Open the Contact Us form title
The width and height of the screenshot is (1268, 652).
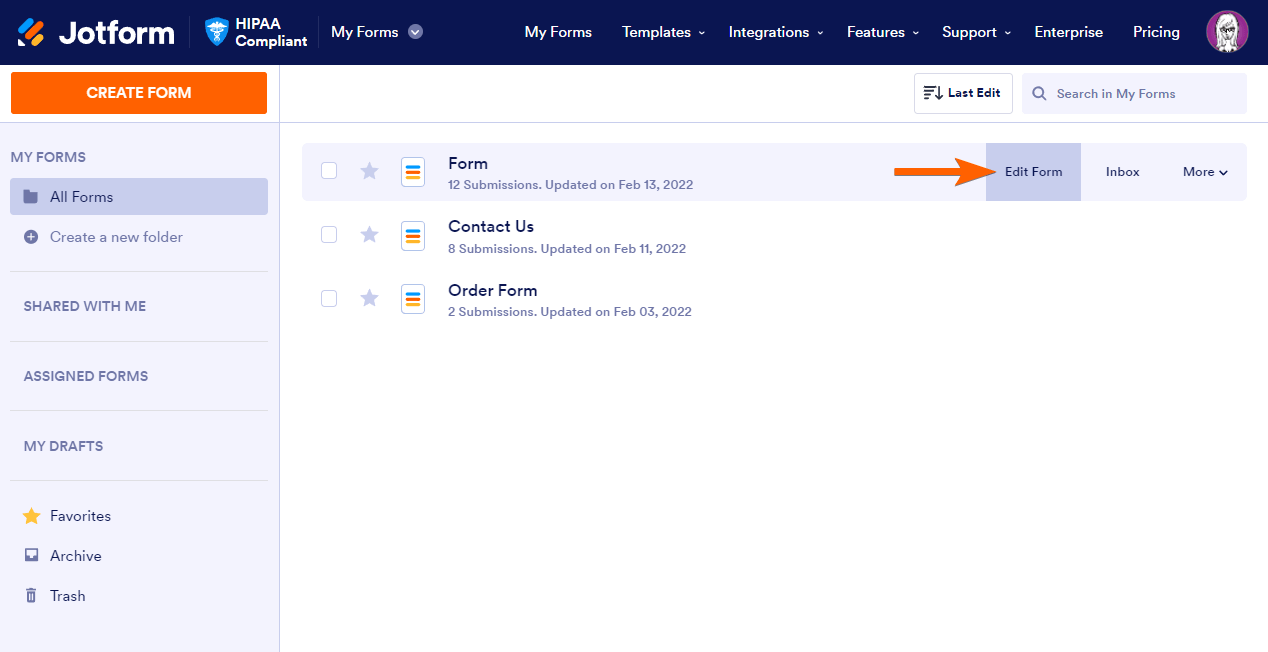[491, 227]
